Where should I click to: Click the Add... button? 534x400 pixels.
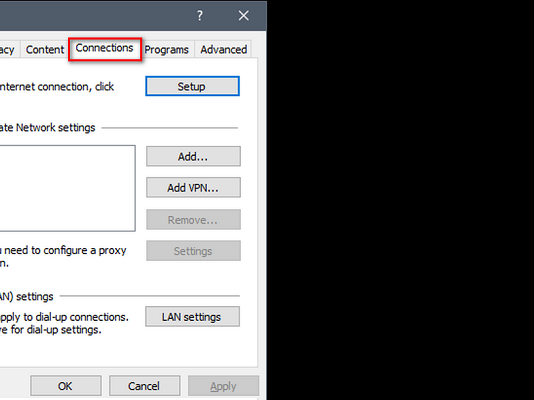(x=193, y=156)
